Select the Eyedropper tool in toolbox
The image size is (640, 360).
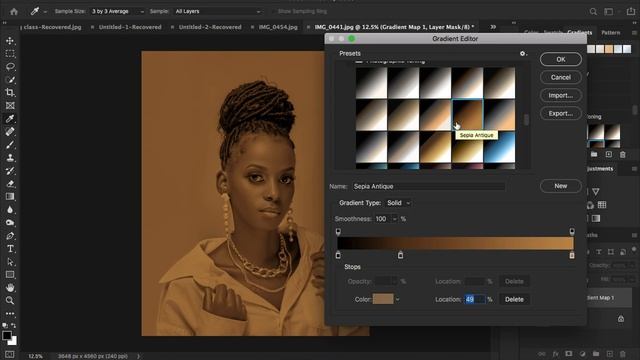click(10, 119)
